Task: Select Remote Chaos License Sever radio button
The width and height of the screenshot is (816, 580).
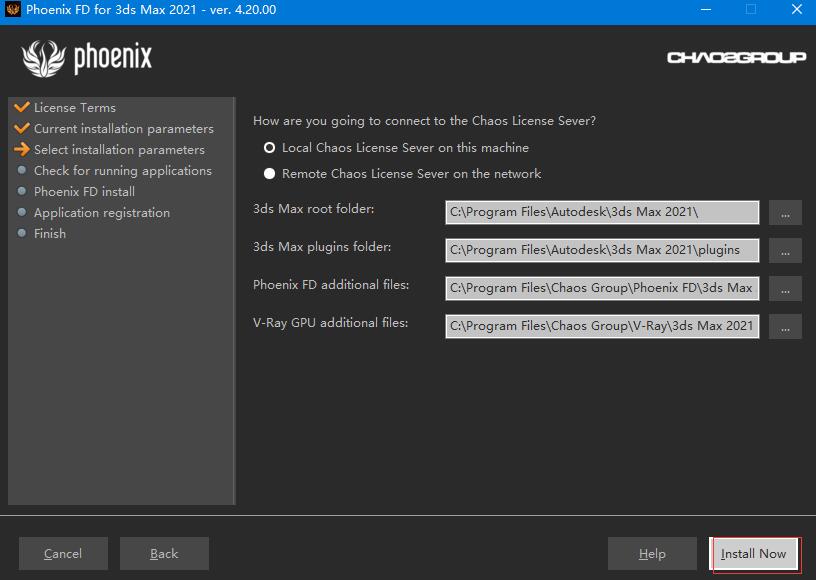Action: tap(269, 174)
